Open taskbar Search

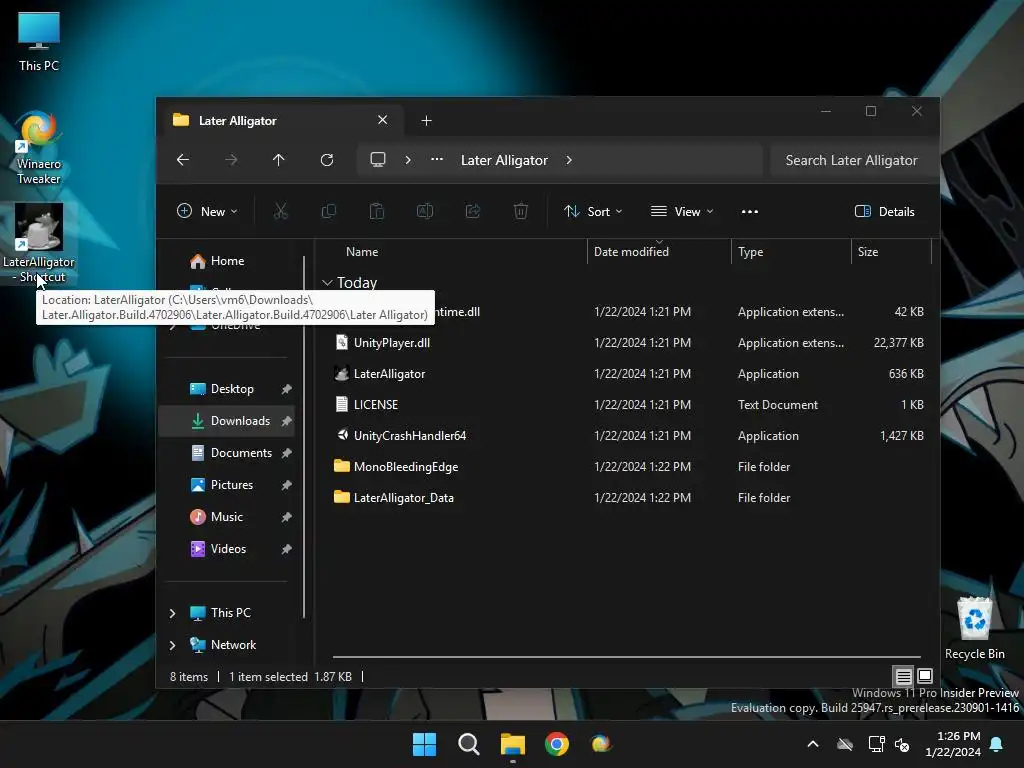click(468, 744)
